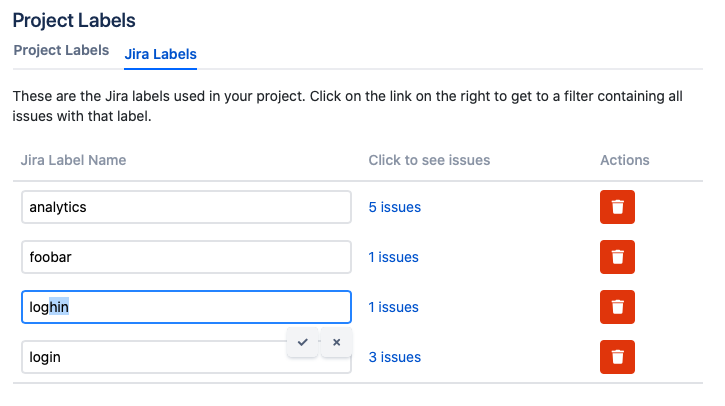The width and height of the screenshot is (725, 406).
Task: Remove the login label via trash button
Action: click(x=617, y=357)
